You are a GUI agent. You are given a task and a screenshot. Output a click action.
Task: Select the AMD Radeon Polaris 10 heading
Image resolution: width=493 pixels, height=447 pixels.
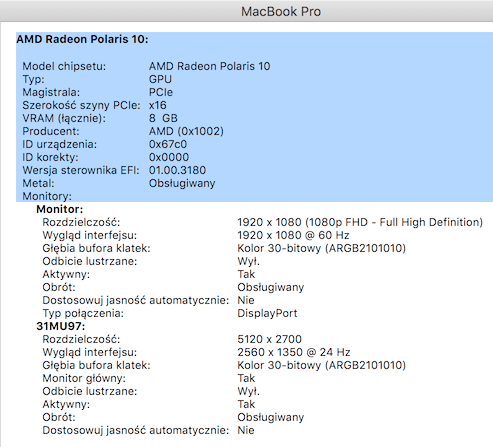[x=82, y=39]
